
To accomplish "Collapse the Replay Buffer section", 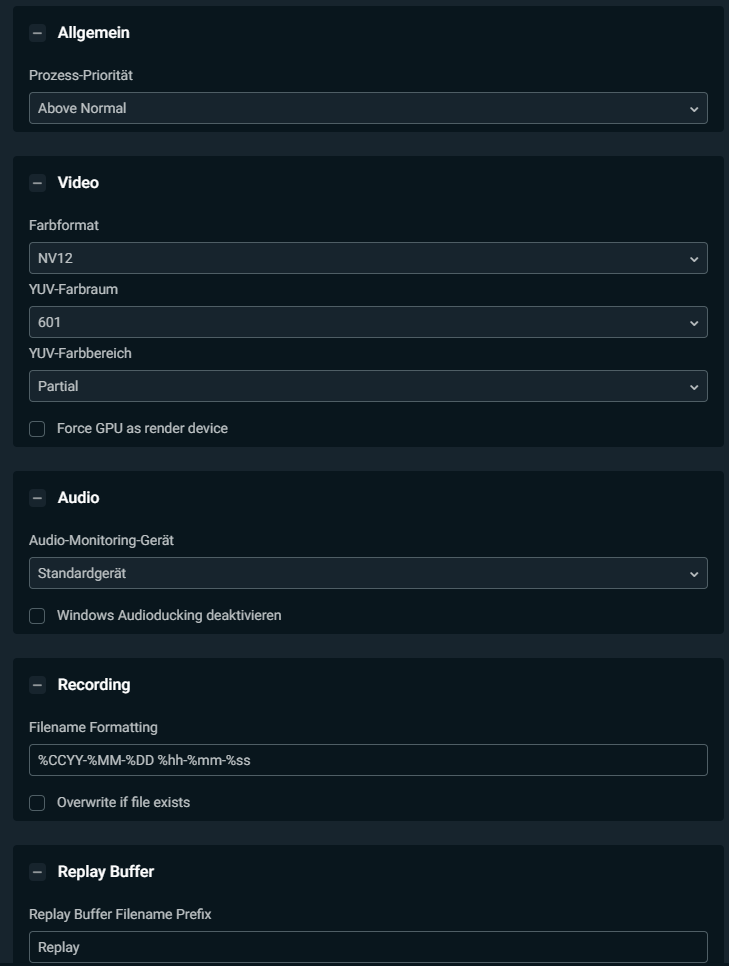I will 37,872.
